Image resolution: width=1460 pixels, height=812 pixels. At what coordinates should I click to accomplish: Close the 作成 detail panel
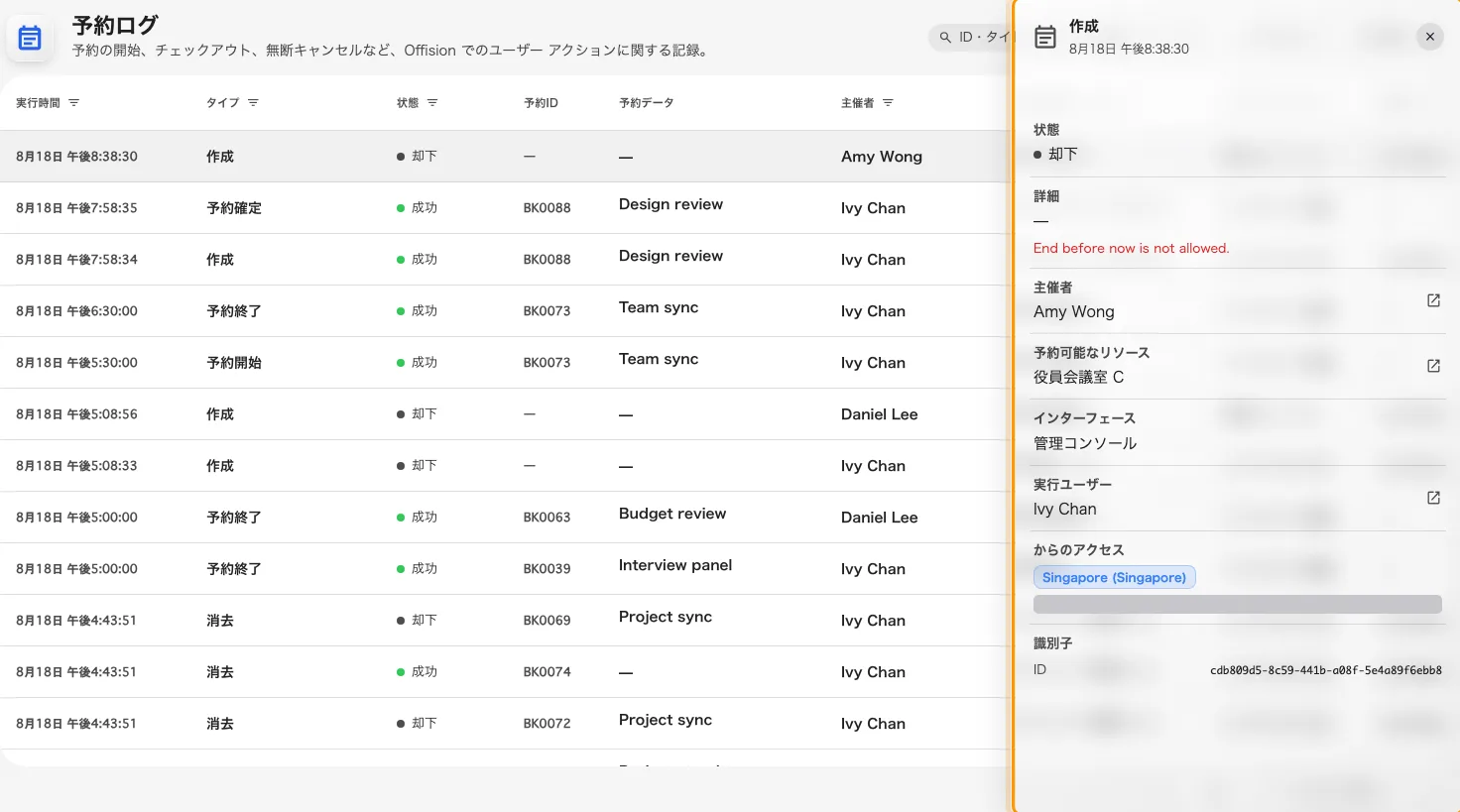pyautogui.click(x=1429, y=37)
